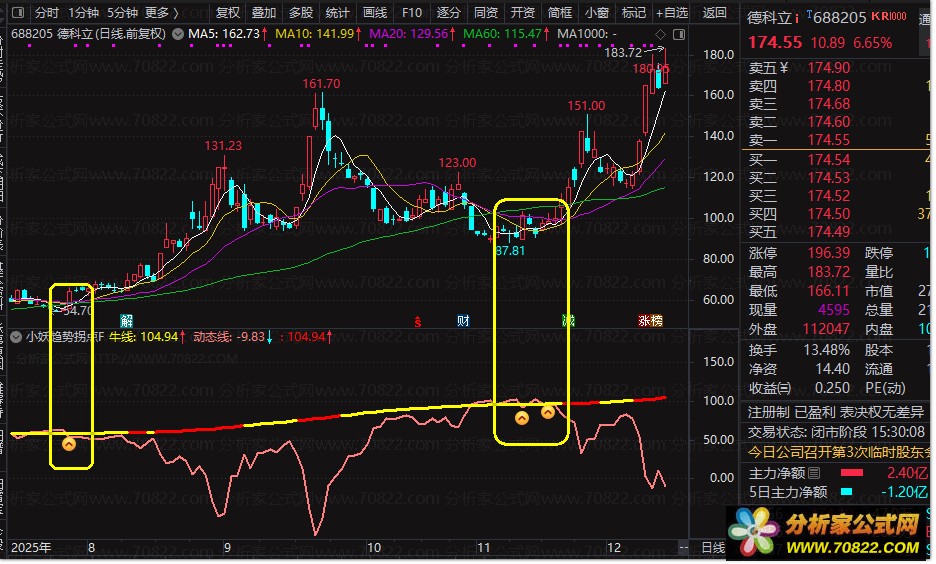Viewport: 936px width, 564px height.
Task: Click the 叠加 overlay button
Action: (264, 12)
